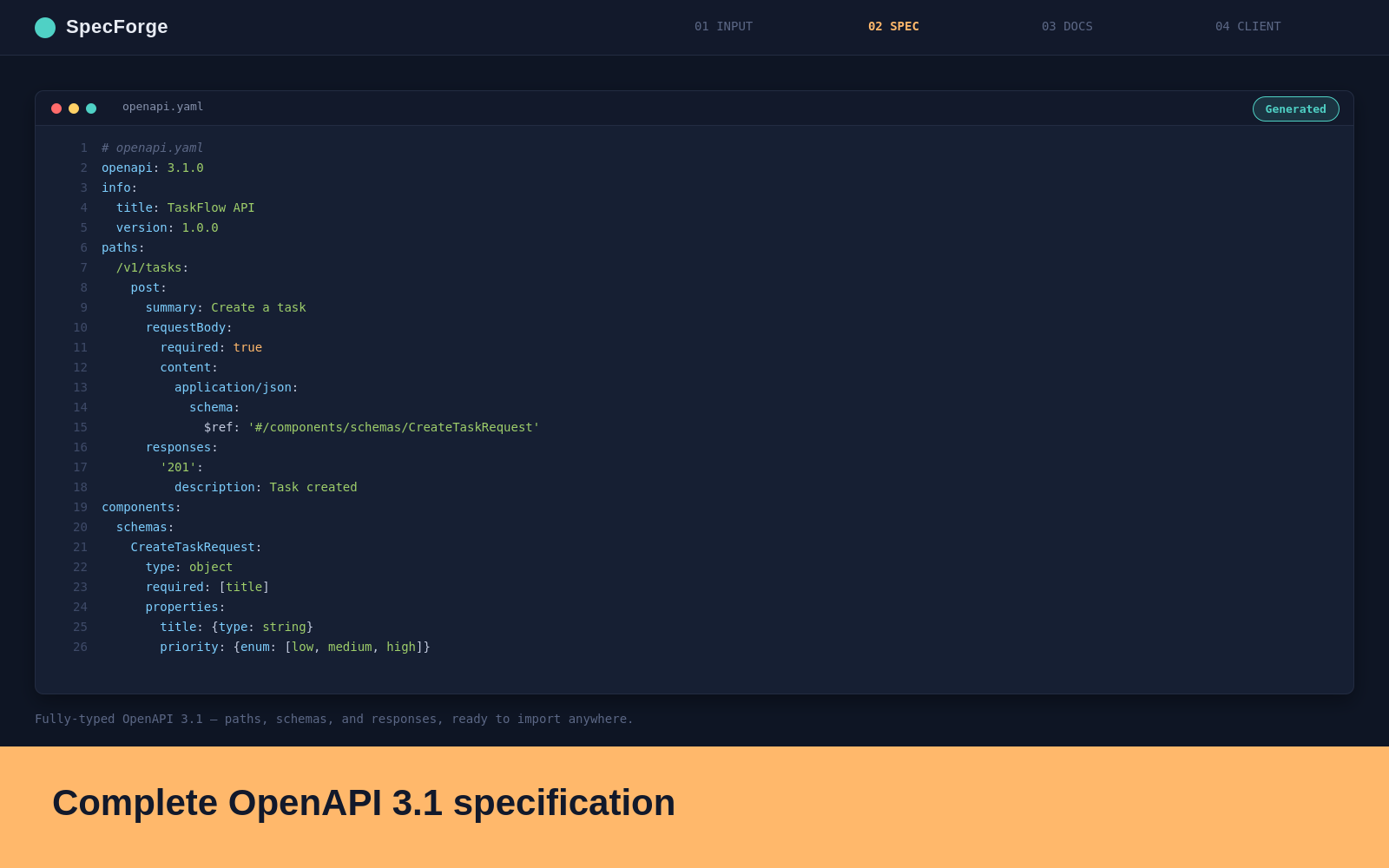1389x868 pixels.
Task: Click 'title: {type: string}' line
Action: 236,627
